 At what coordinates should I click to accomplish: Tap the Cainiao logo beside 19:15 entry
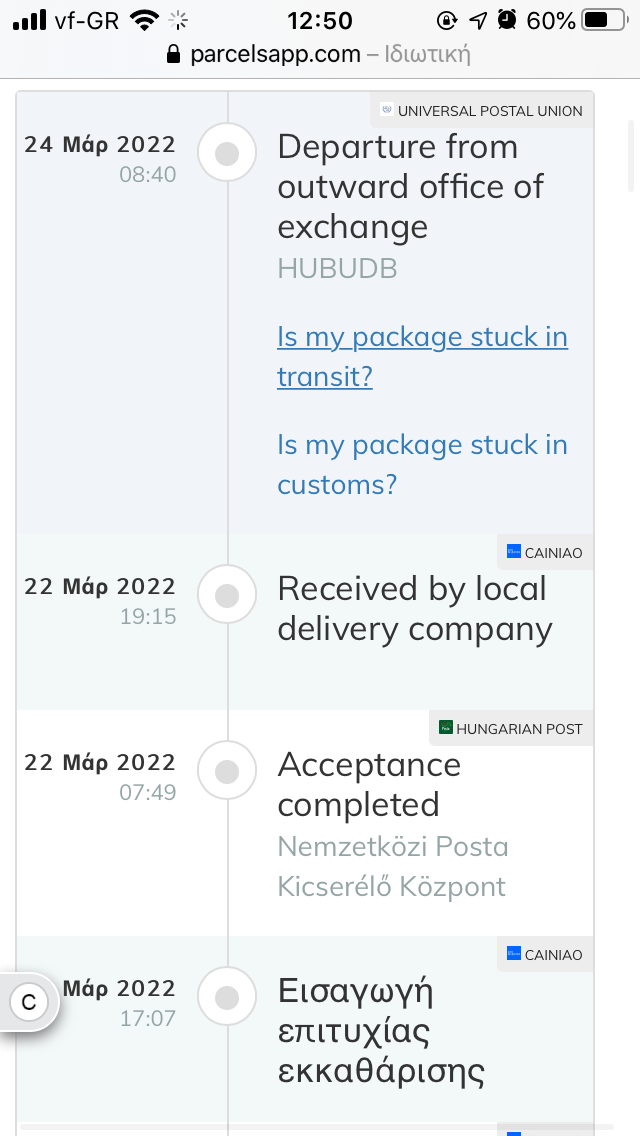(514, 551)
